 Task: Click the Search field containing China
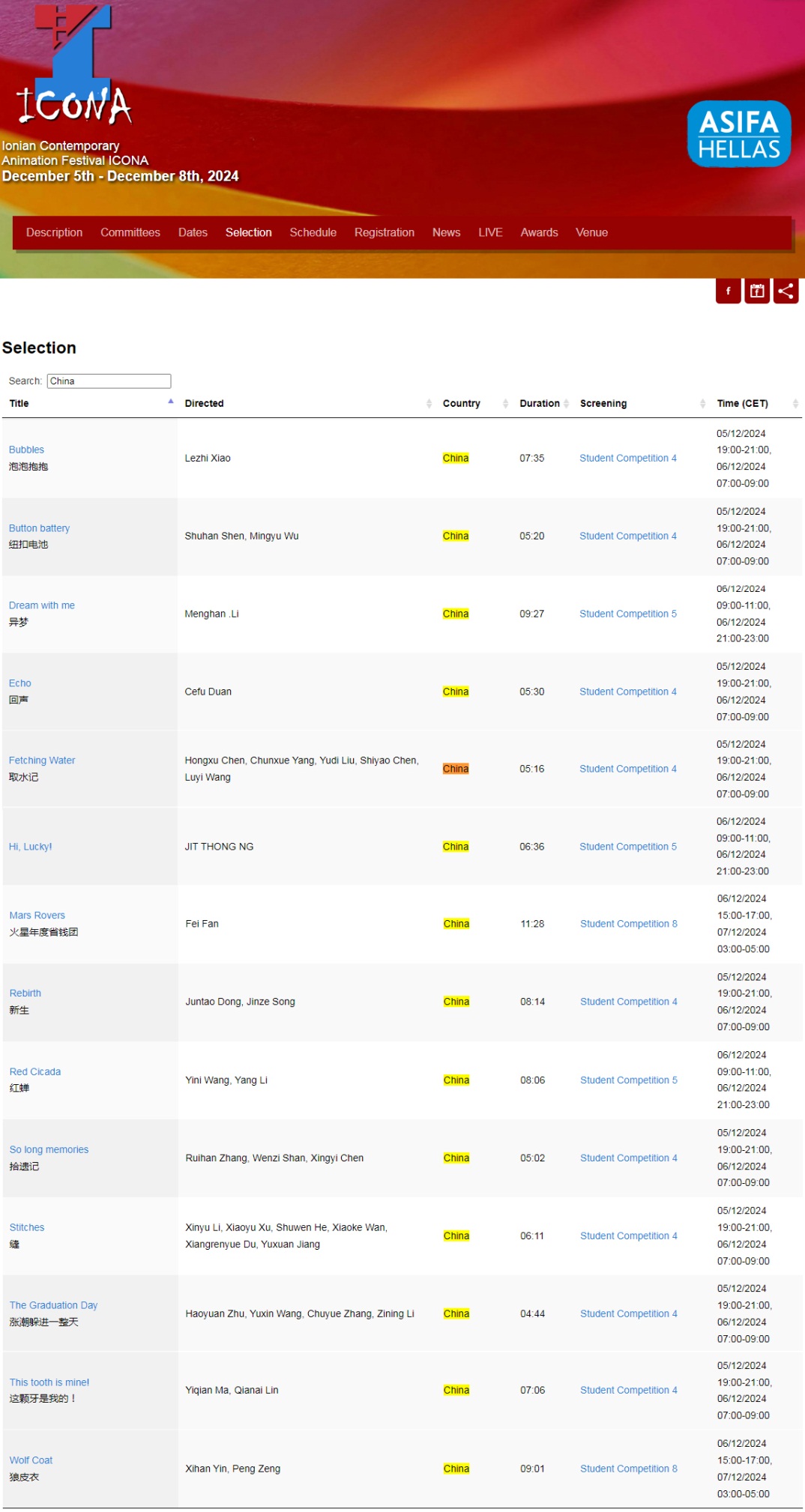(109, 381)
